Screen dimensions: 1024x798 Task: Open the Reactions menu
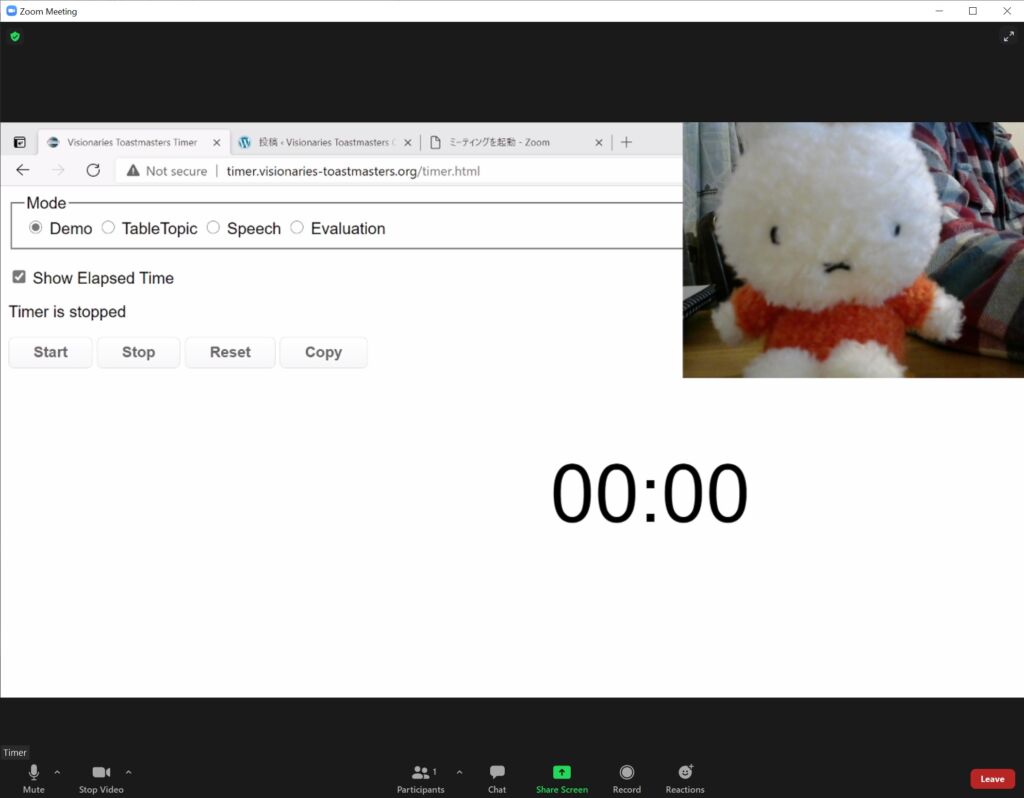click(685, 778)
